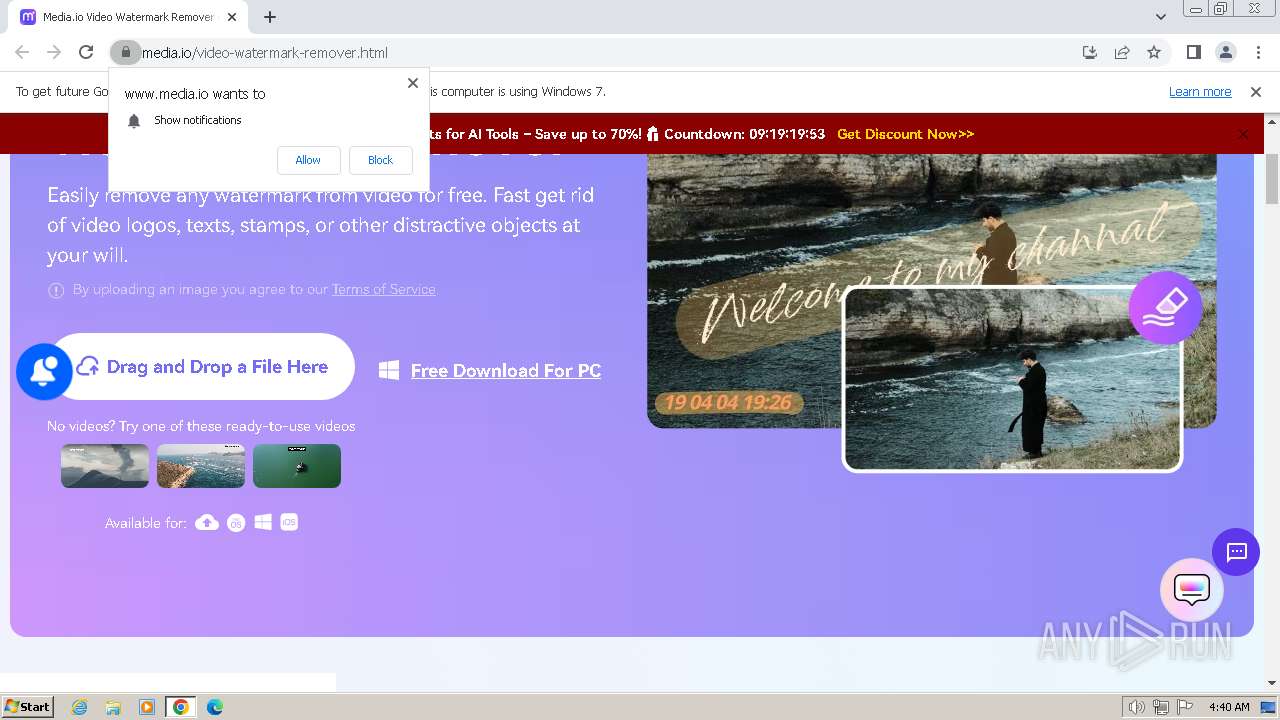
Task: Choose the volcano sample video thumbnail
Action: pyautogui.click(x=105, y=466)
